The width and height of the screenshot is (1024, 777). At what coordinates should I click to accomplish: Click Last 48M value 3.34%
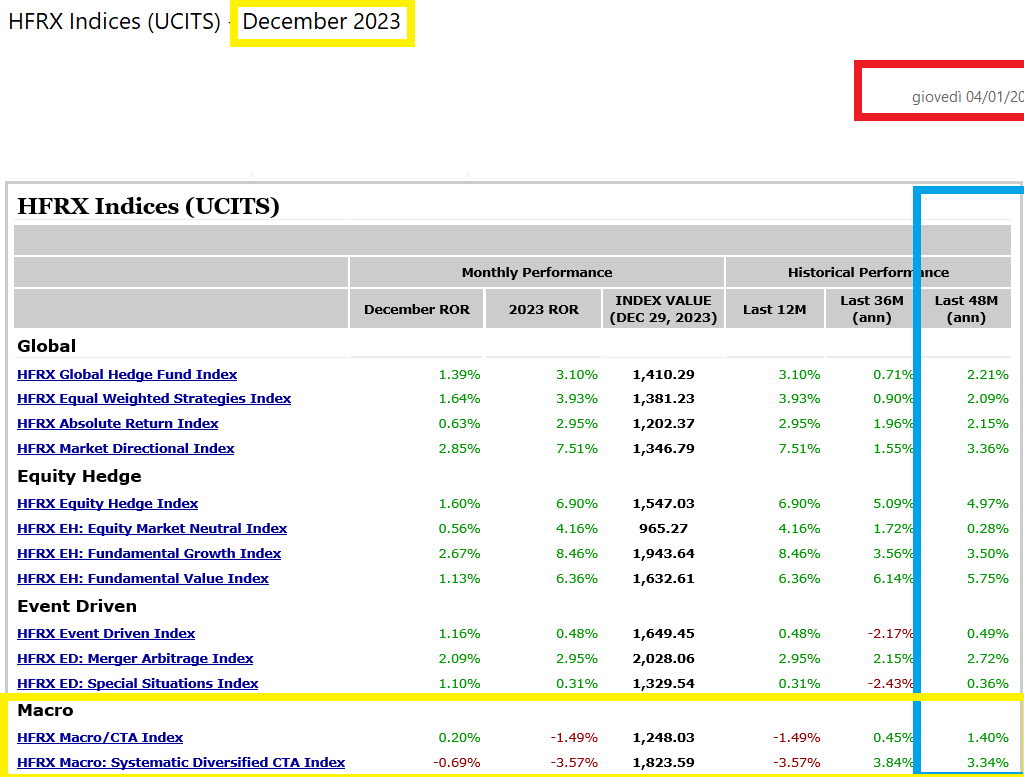(x=987, y=763)
